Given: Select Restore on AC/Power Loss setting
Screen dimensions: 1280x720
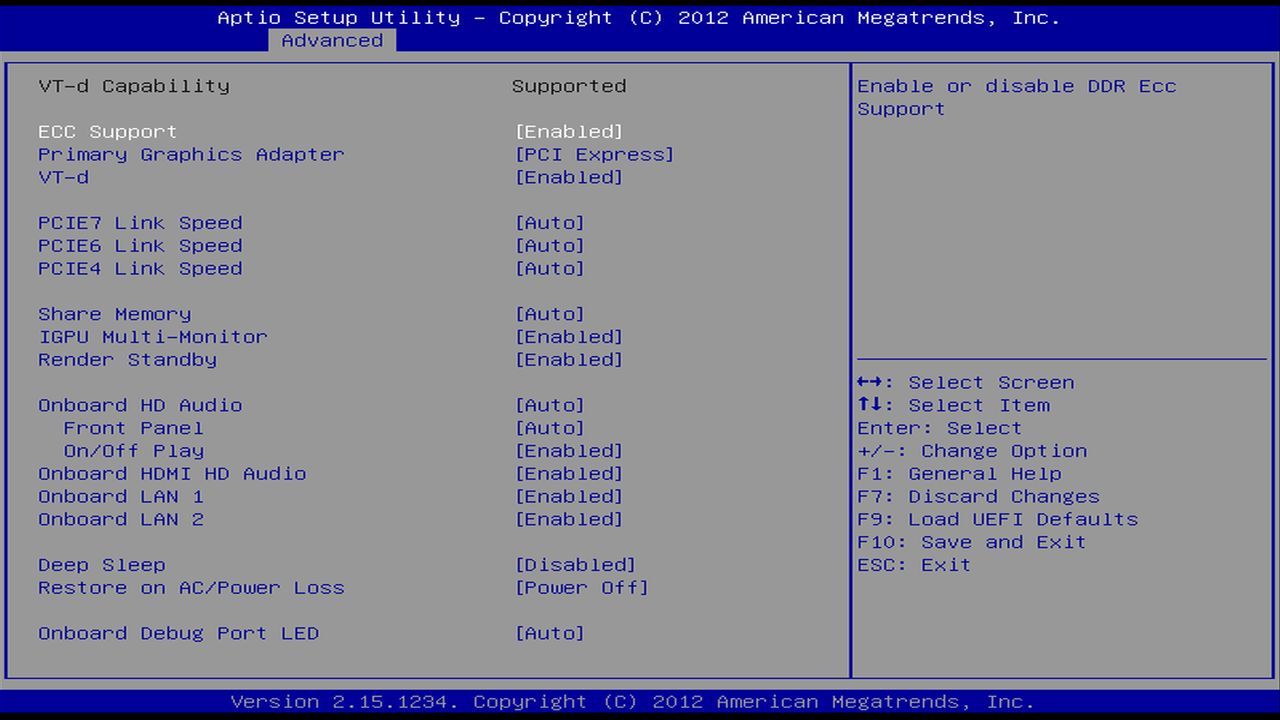Looking at the screenshot, I should pyautogui.click(x=191, y=588).
